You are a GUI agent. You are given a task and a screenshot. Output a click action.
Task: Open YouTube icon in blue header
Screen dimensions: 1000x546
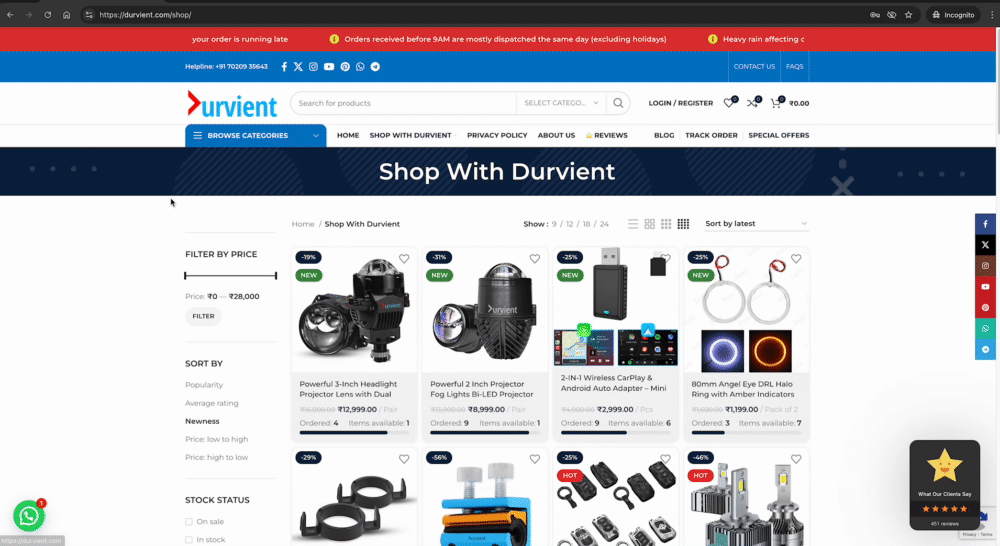tap(328, 66)
